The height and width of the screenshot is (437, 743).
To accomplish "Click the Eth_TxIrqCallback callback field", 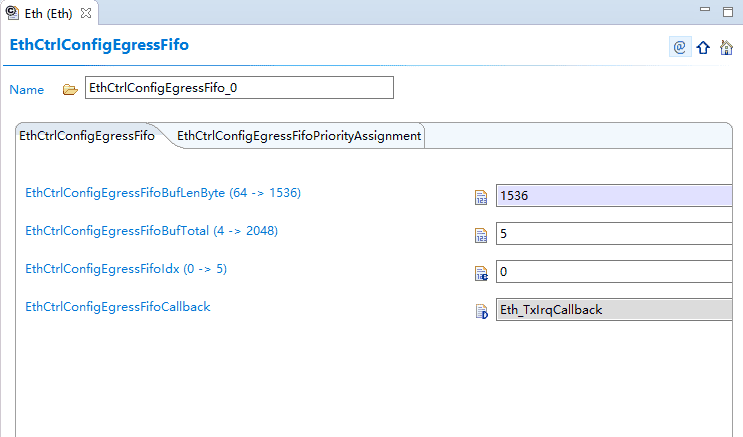I will point(614,310).
